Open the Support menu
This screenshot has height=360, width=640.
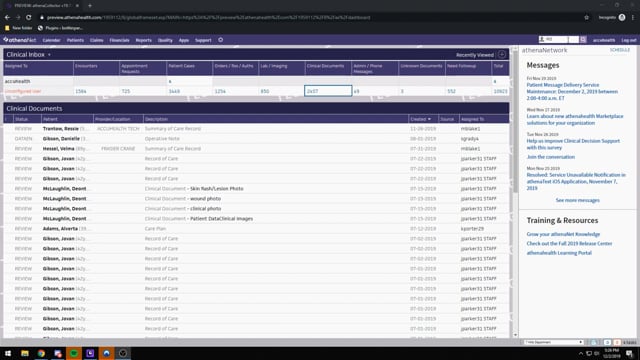coord(203,40)
